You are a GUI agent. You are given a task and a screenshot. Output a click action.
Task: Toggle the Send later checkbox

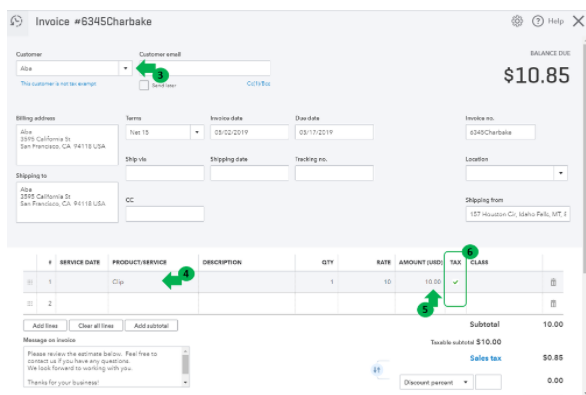click(x=144, y=85)
